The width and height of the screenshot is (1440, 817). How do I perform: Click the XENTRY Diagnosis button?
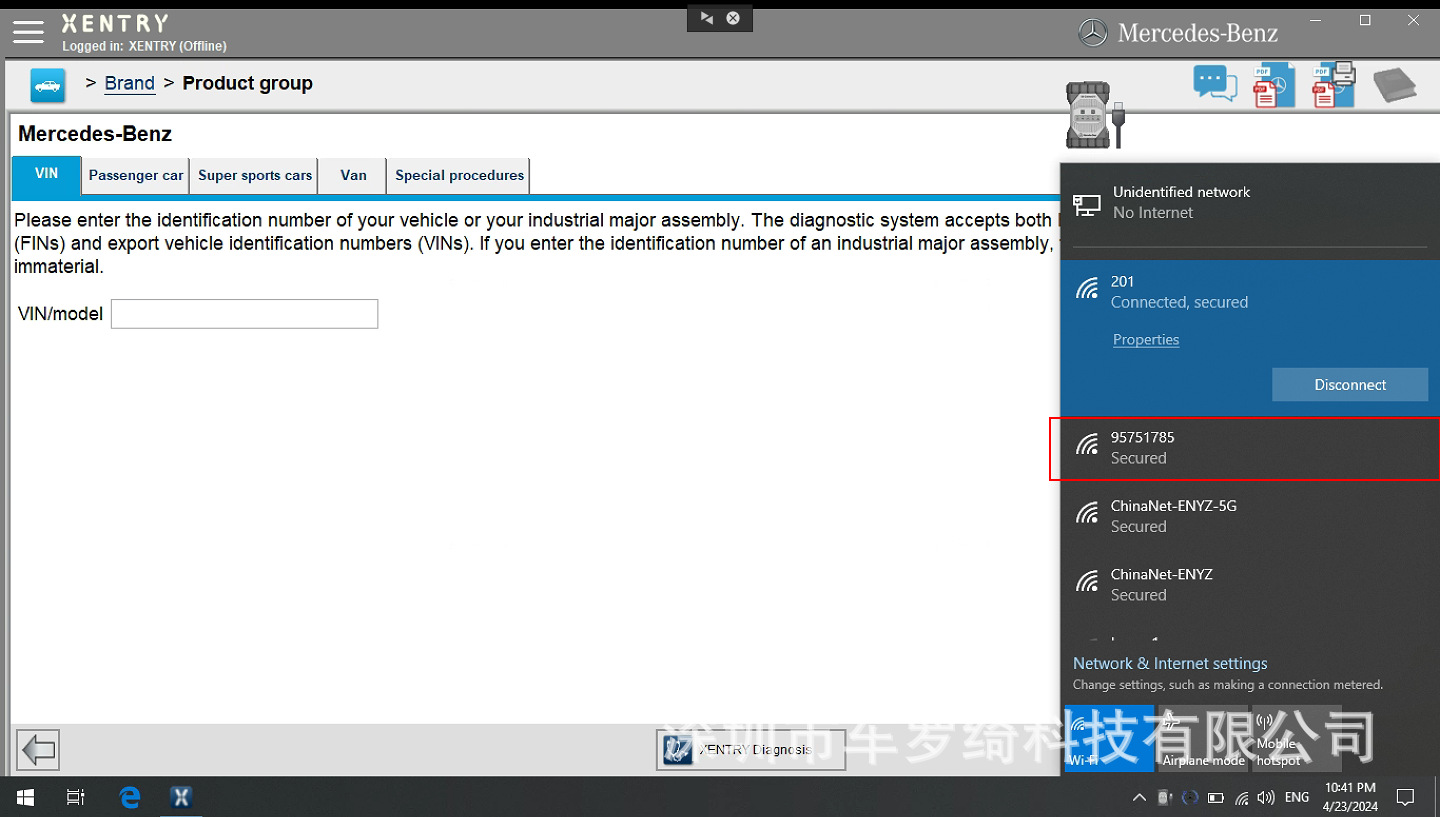tap(751, 750)
